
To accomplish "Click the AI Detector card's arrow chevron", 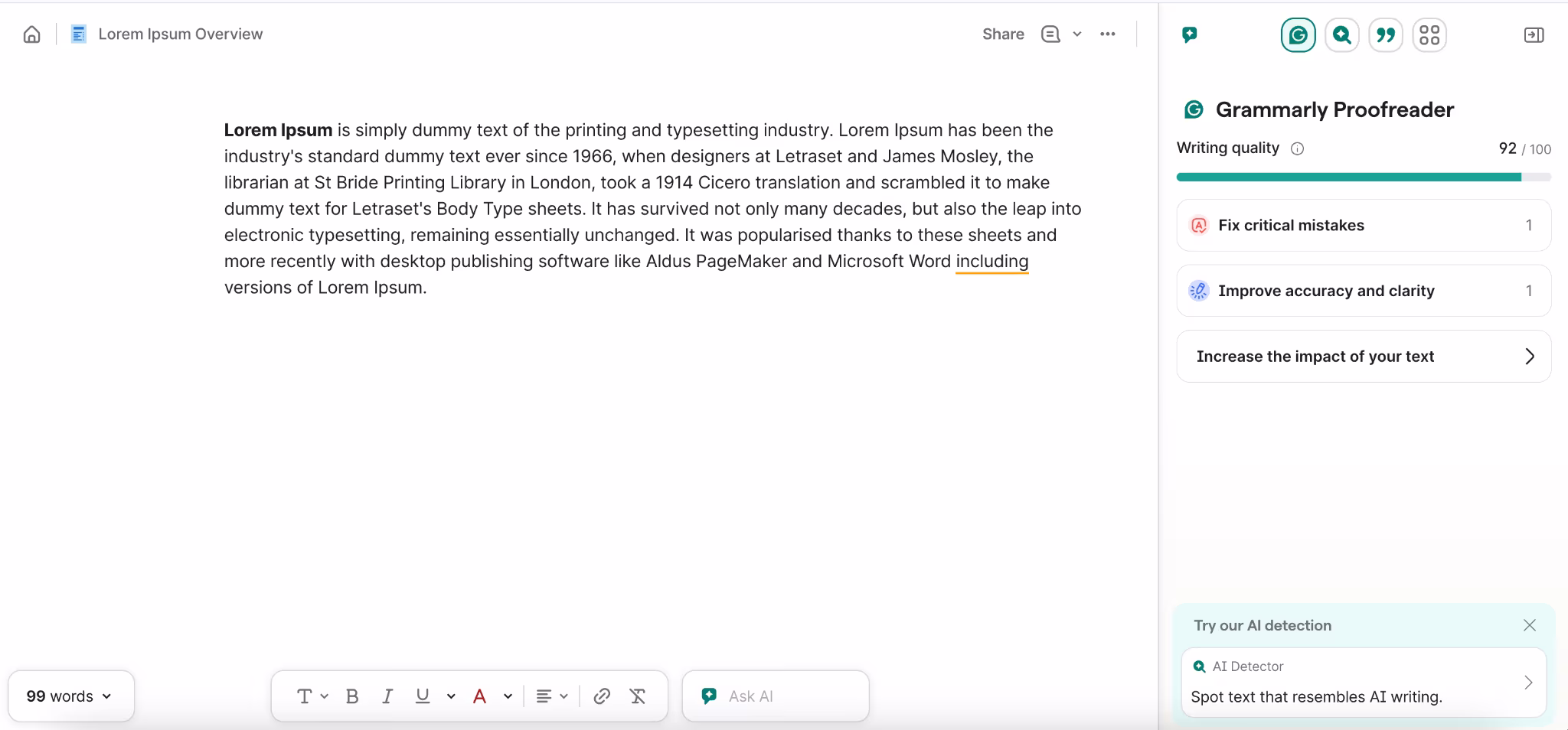I will 1528,683.
